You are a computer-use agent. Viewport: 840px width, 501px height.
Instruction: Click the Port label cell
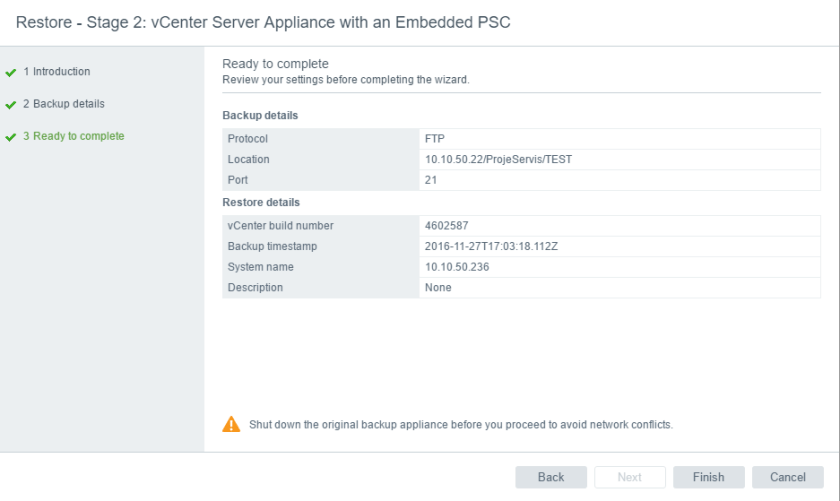tap(321, 180)
